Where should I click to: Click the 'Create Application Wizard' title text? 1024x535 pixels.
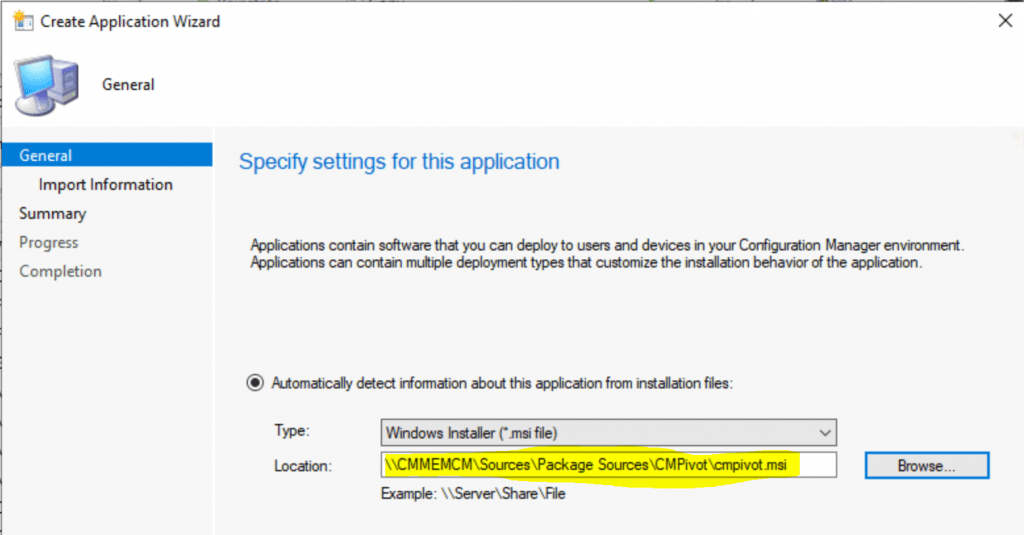pyautogui.click(x=130, y=22)
